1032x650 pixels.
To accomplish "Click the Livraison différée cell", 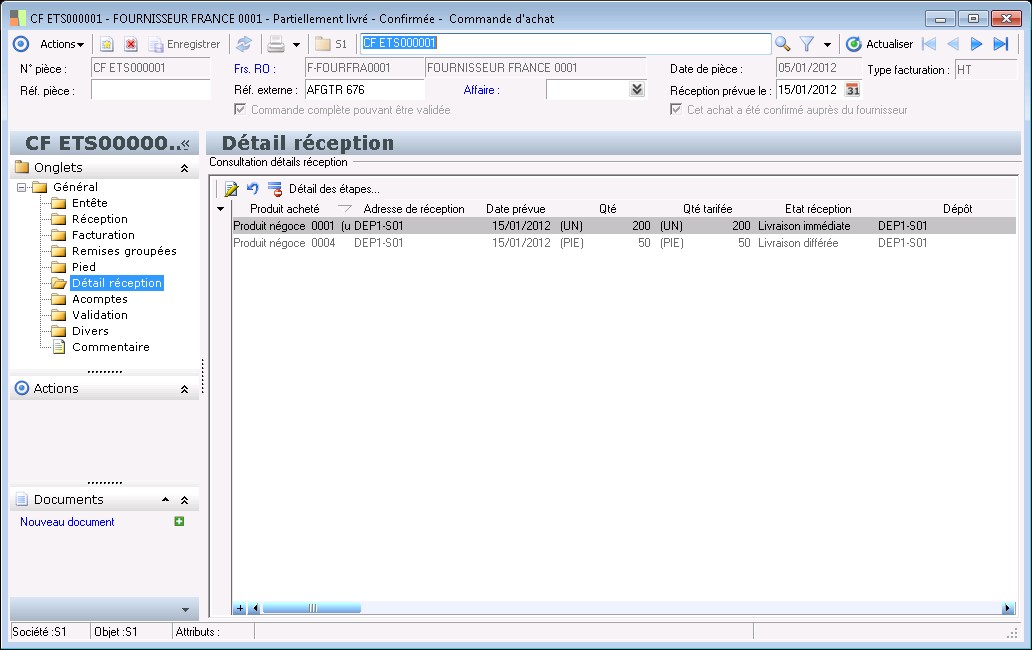I will [x=798, y=243].
